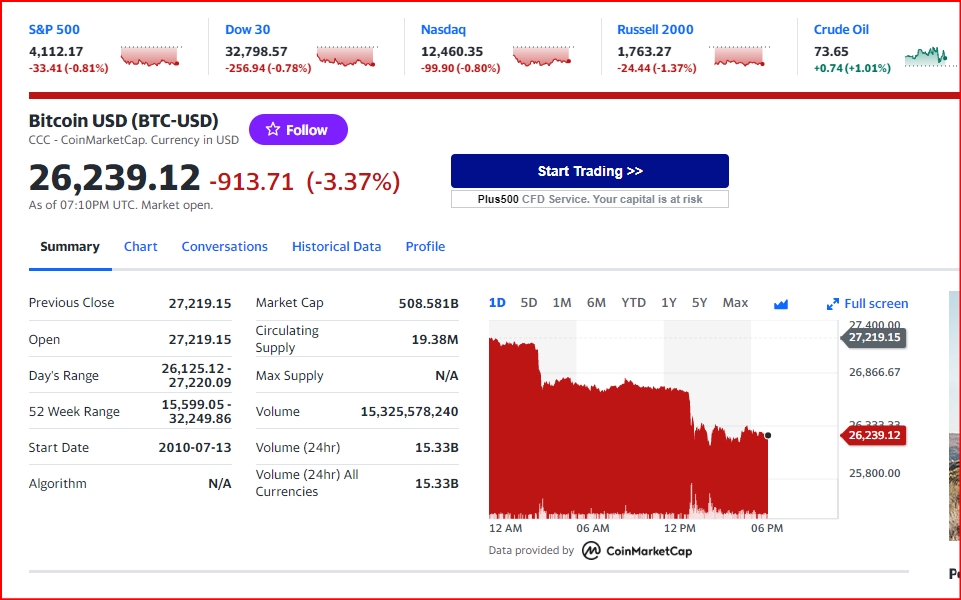Screen dimensions: 961x600
Task: Select the 6M chart range
Action: pos(596,303)
